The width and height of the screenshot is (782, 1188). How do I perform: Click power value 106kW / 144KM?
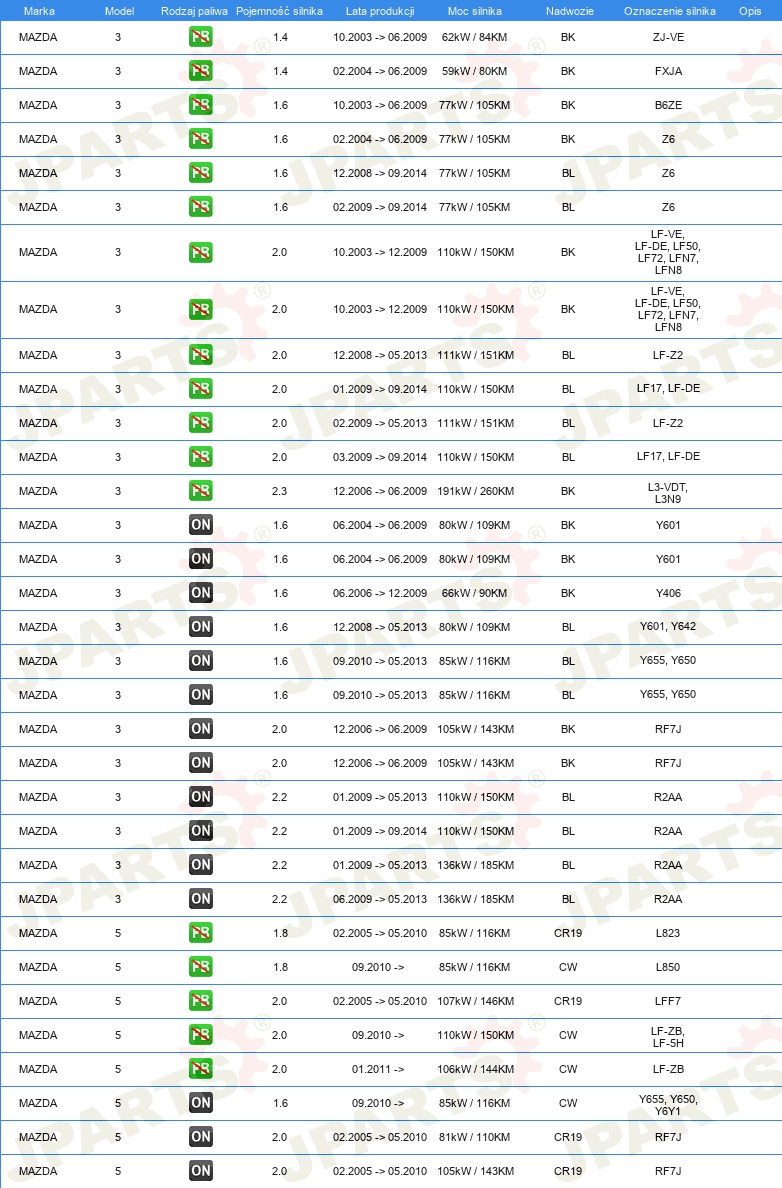(475, 1069)
